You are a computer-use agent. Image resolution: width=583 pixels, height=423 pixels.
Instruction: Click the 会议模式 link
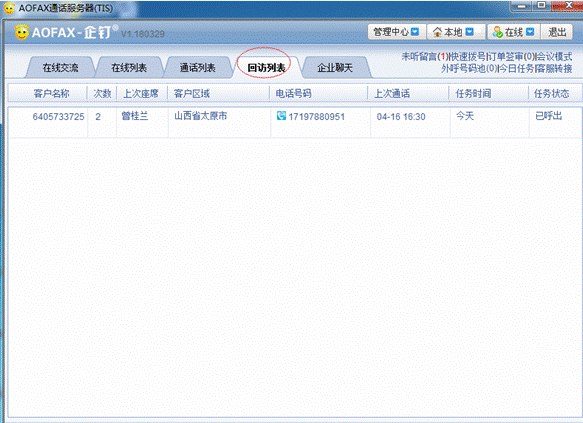click(554, 56)
